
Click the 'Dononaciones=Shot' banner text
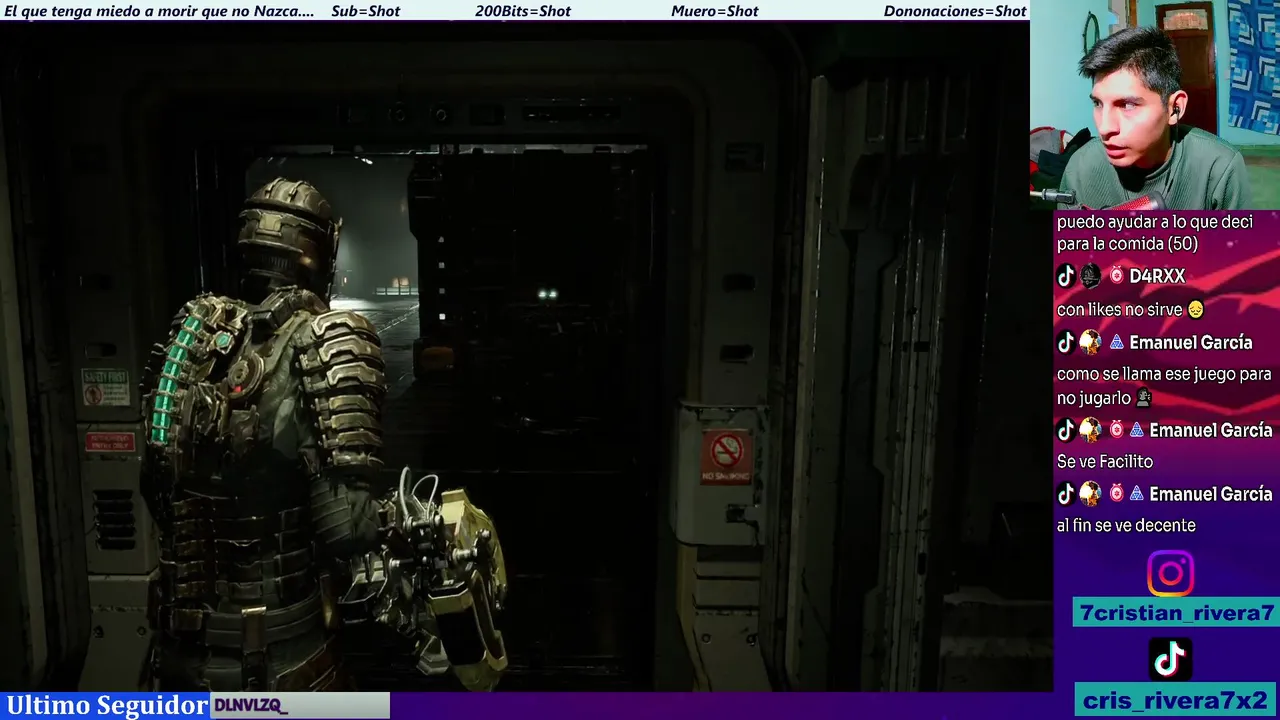955,11
